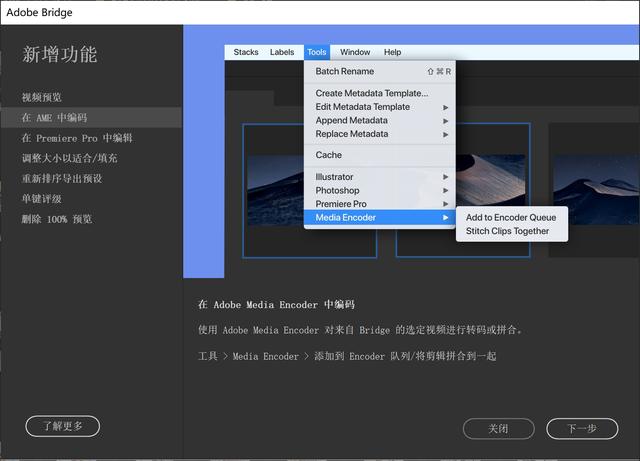Viewport: 640px width, 461px height.
Task: Select 重新排序导出预设 in the feature list
Action: 62,178
